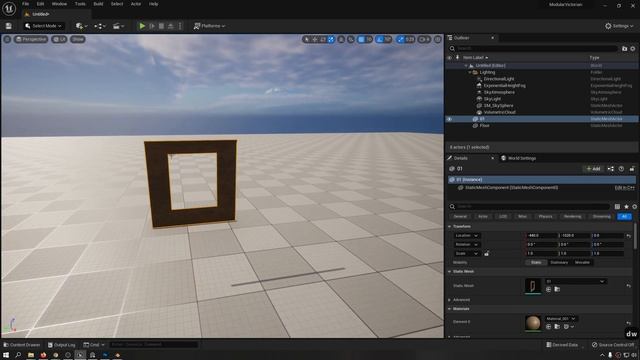Click the Eject button in play controls

pos(171,26)
